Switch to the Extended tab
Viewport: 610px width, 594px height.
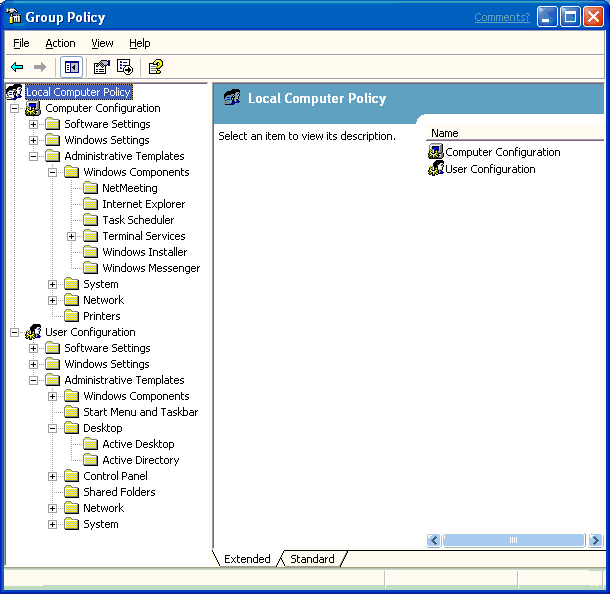click(x=247, y=559)
